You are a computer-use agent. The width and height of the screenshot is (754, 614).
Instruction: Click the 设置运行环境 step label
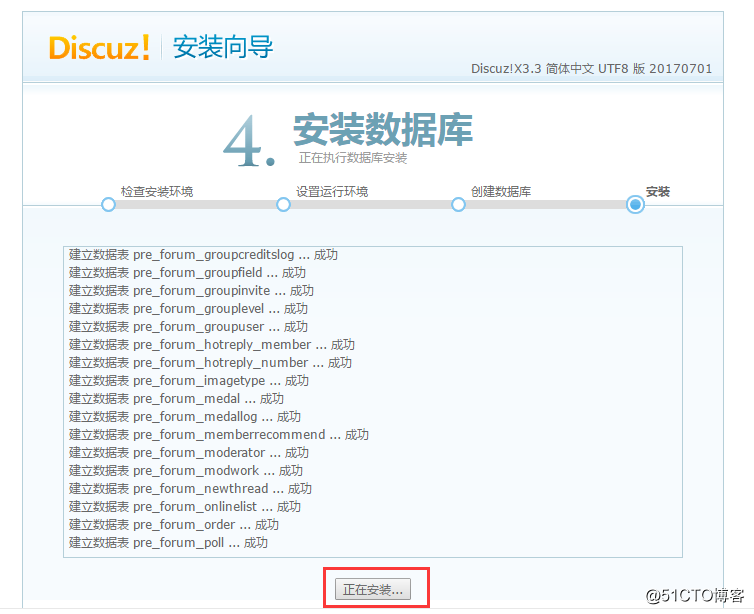pyautogui.click(x=332, y=191)
